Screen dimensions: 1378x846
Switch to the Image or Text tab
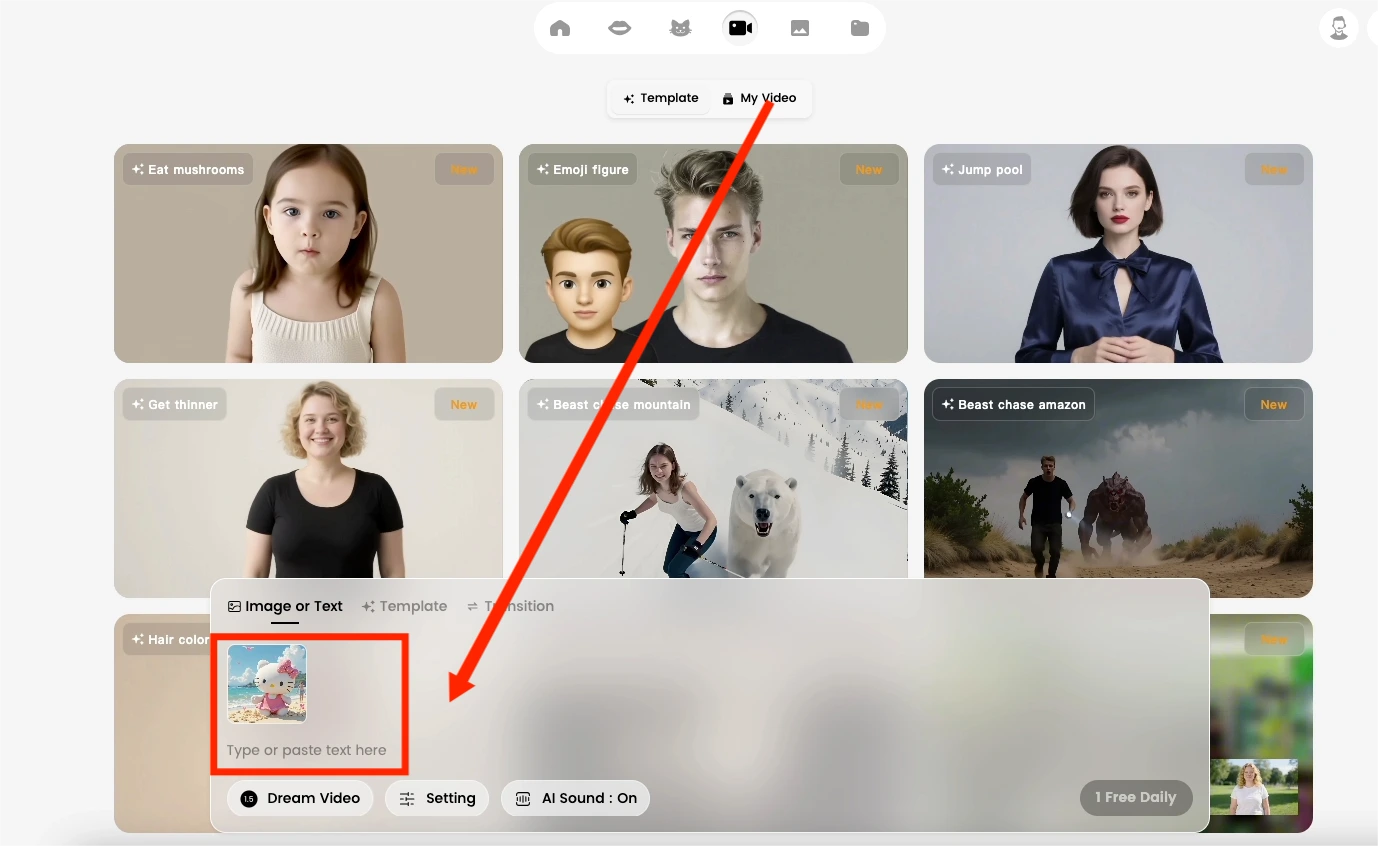tap(285, 606)
